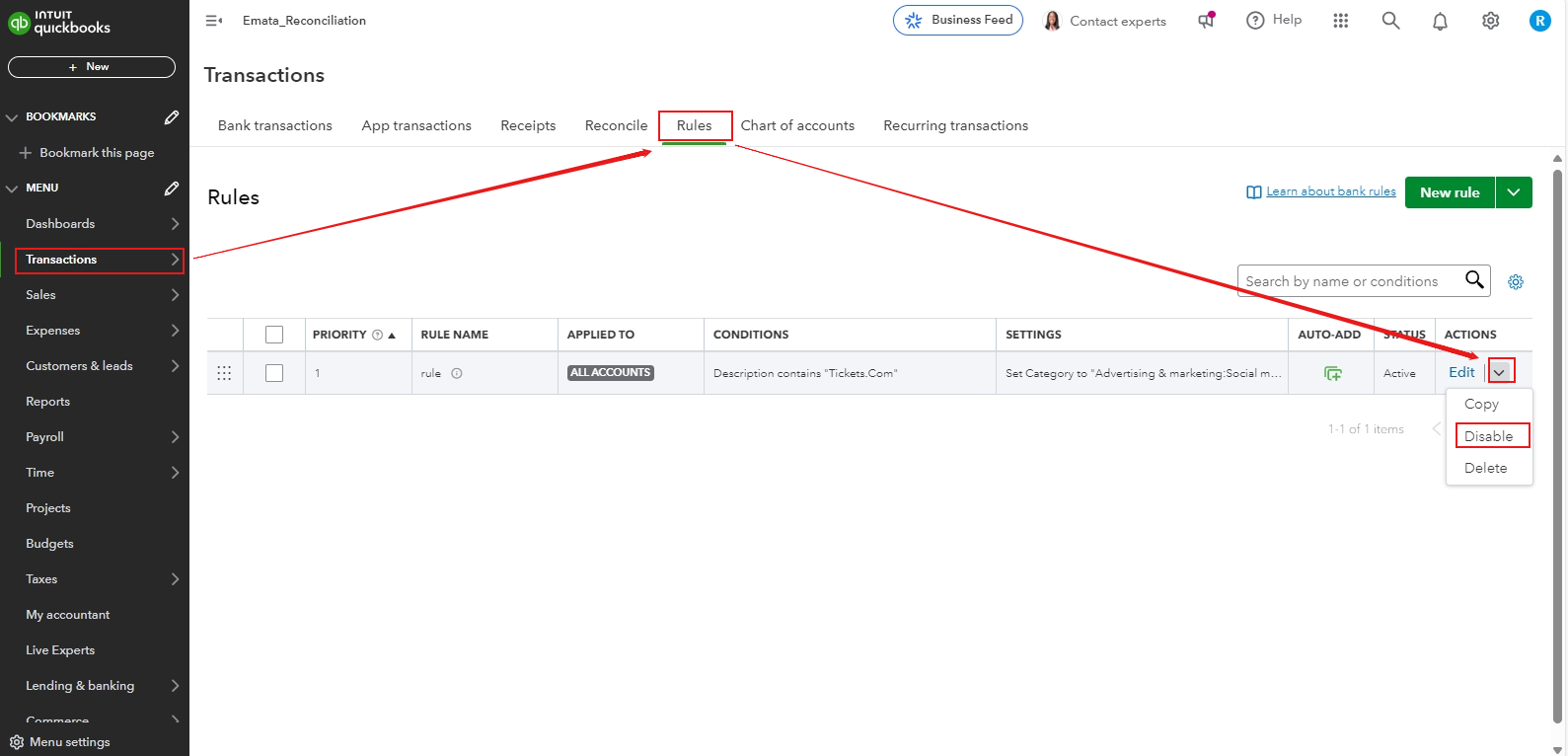Open Business Feed
Viewport: 1568px width, 756px height.
click(958, 20)
